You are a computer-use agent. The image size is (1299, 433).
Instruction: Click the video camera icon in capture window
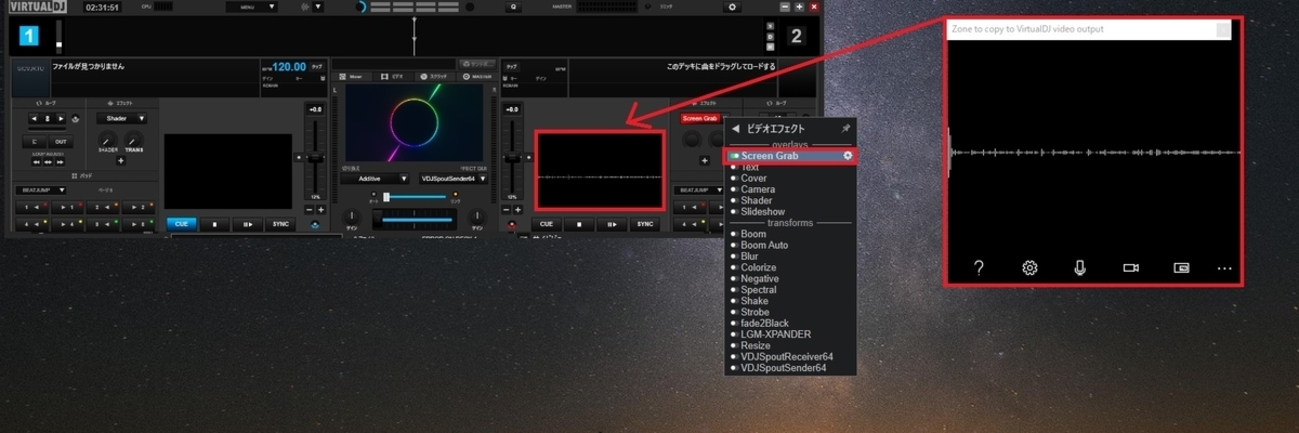tap(1131, 268)
